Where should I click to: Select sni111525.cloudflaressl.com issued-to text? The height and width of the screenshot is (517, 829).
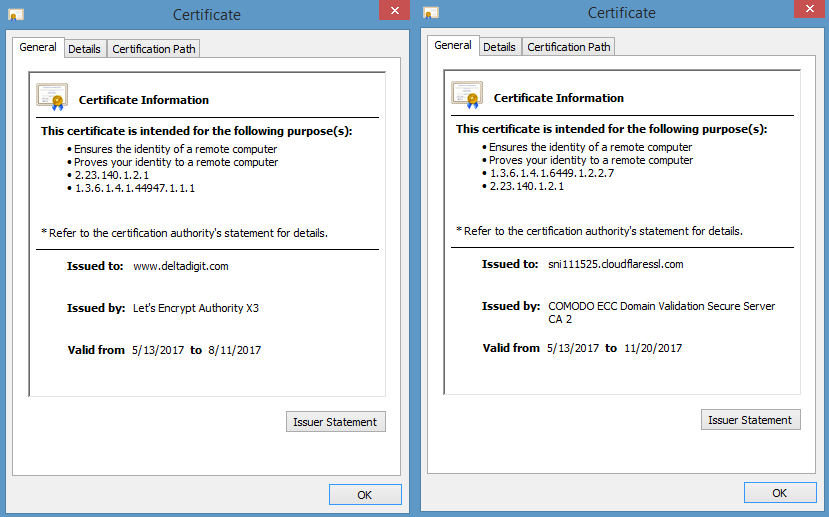pyautogui.click(x=615, y=264)
